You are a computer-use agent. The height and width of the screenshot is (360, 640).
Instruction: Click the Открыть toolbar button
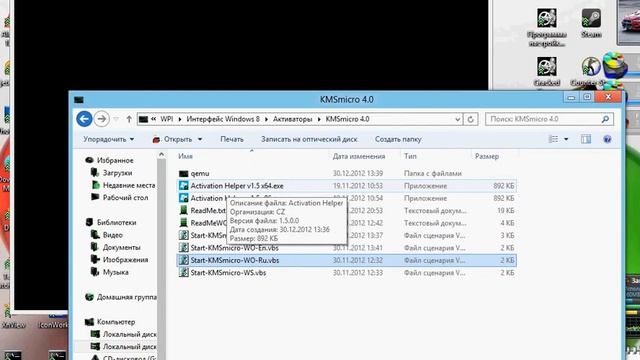click(x=173, y=139)
